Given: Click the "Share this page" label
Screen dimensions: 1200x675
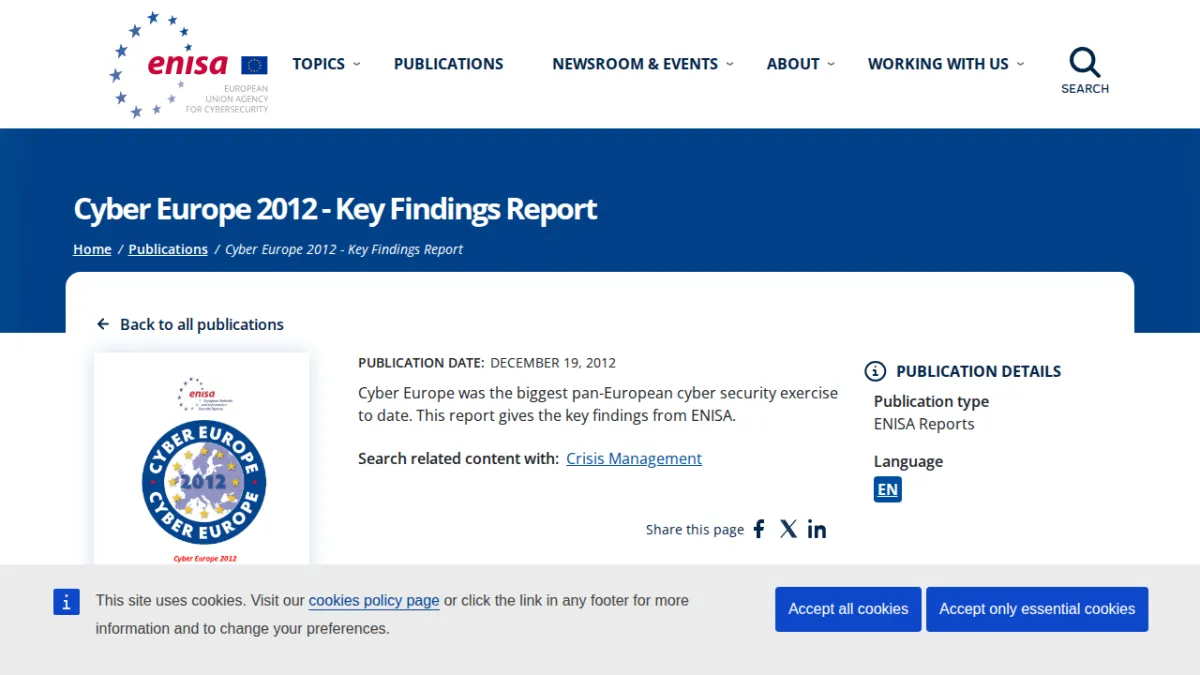Looking at the screenshot, I should (x=695, y=530).
